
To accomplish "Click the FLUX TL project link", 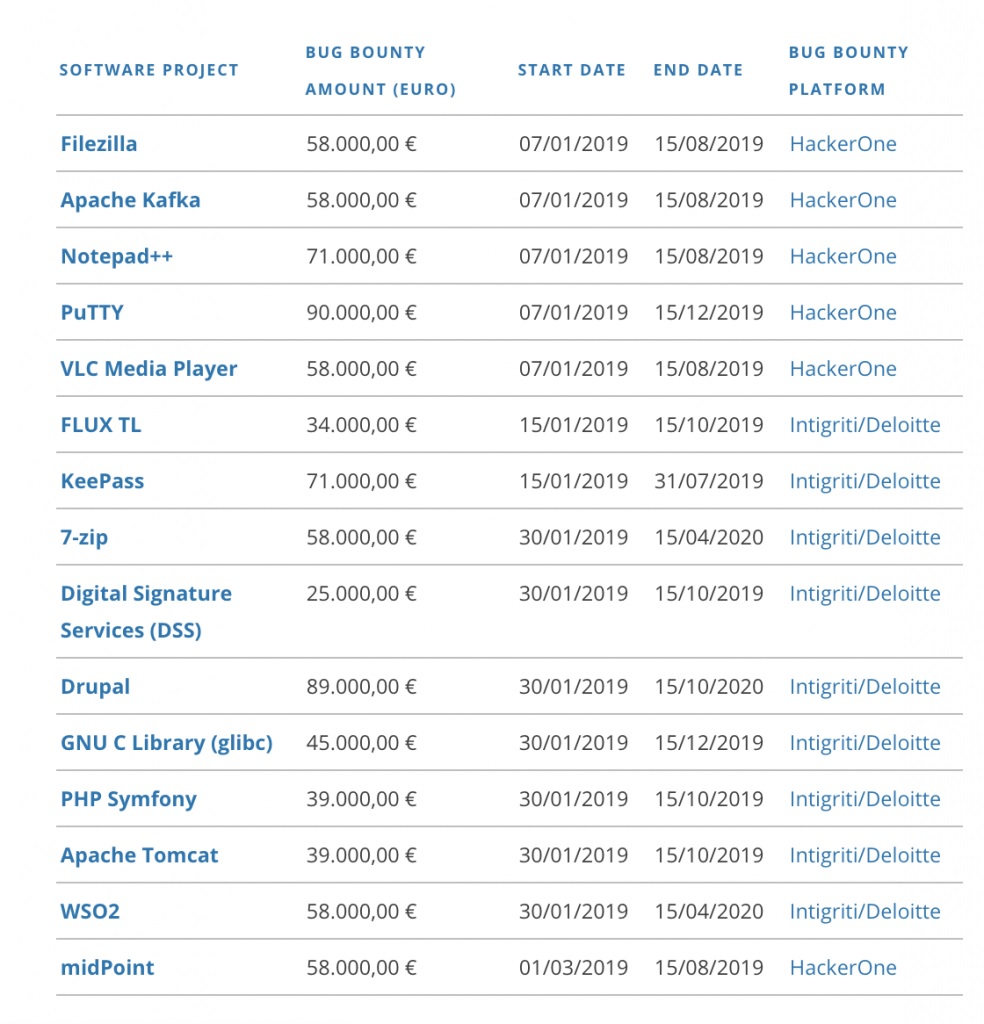I will click(x=101, y=425).
